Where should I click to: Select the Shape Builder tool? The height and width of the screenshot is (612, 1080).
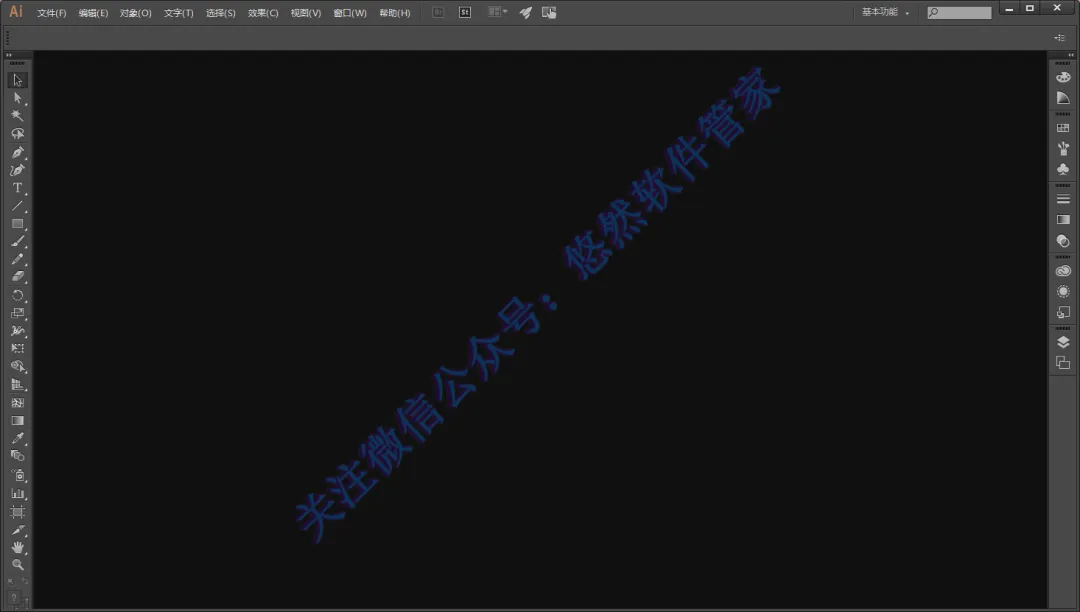[x=17, y=367]
